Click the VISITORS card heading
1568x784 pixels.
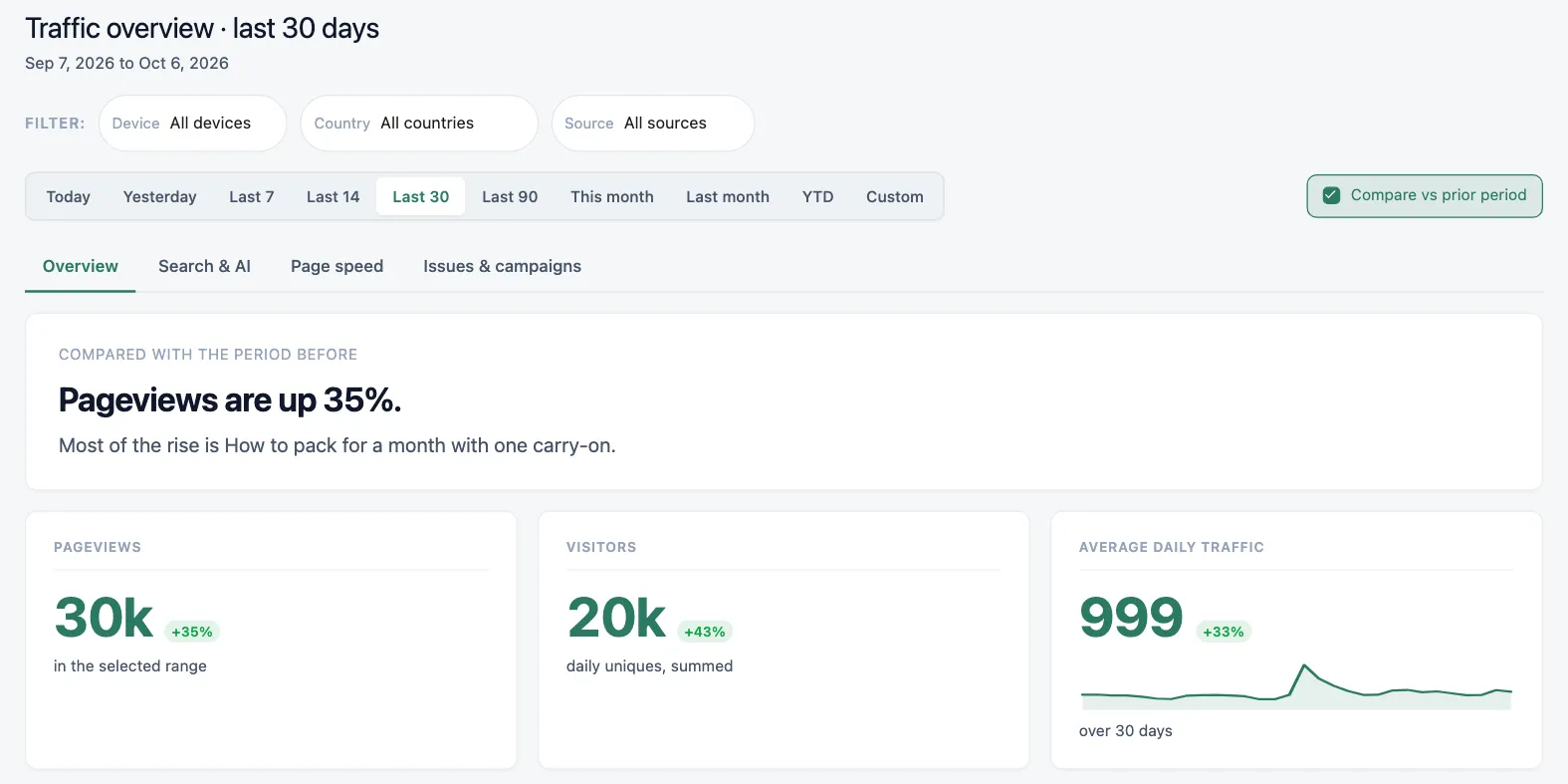click(x=601, y=547)
